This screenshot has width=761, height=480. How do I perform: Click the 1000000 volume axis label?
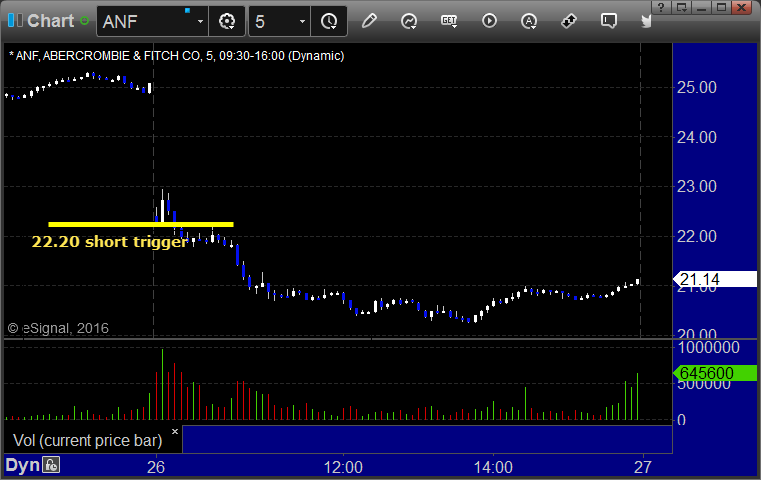click(x=709, y=348)
